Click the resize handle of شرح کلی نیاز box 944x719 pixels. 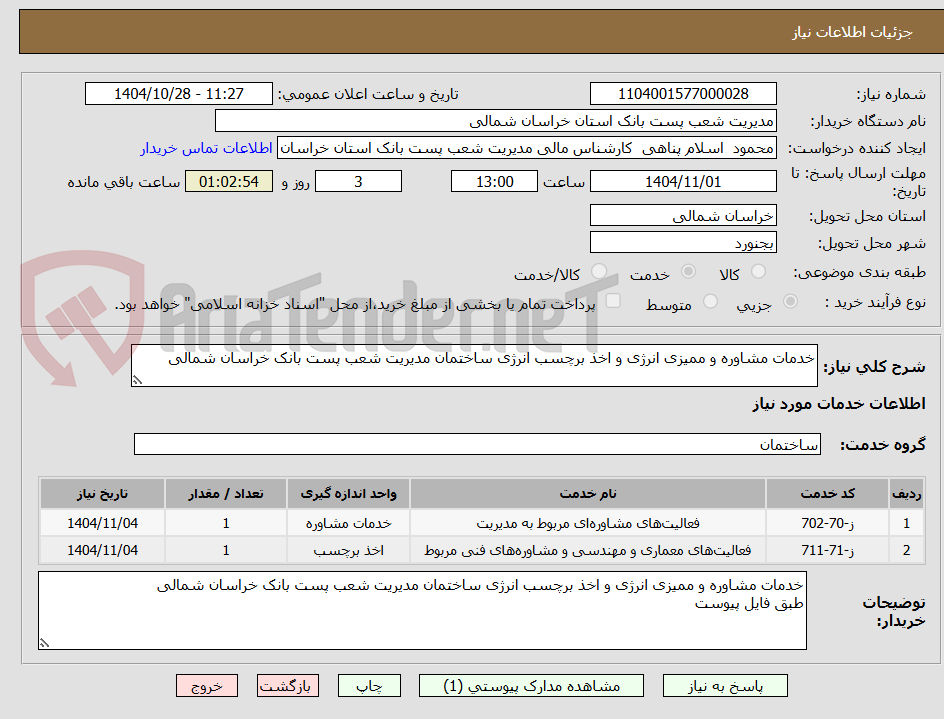(x=136, y=379)
